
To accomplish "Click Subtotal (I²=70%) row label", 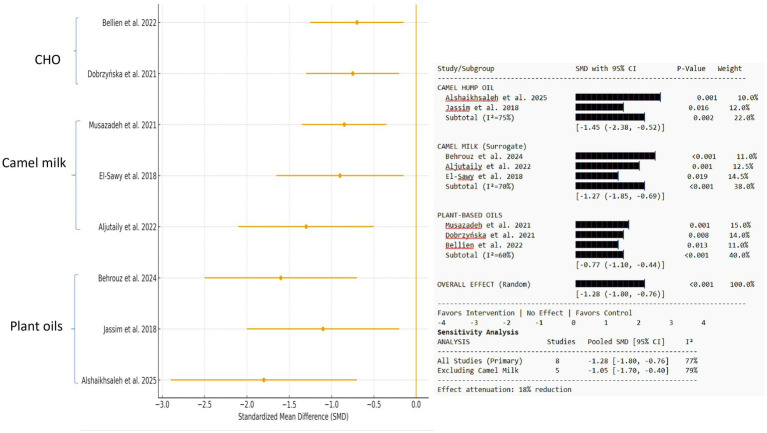I will coord(480,186).
